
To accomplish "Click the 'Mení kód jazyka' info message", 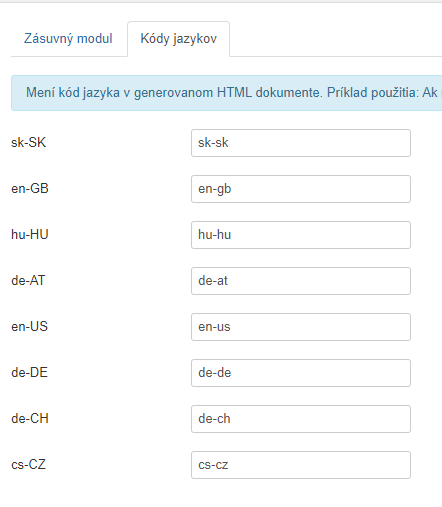I will point(227,93).
